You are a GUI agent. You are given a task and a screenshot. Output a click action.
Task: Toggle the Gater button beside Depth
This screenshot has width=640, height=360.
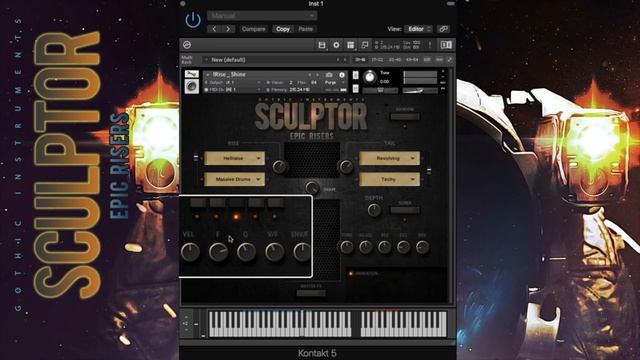tap(404, 210)
